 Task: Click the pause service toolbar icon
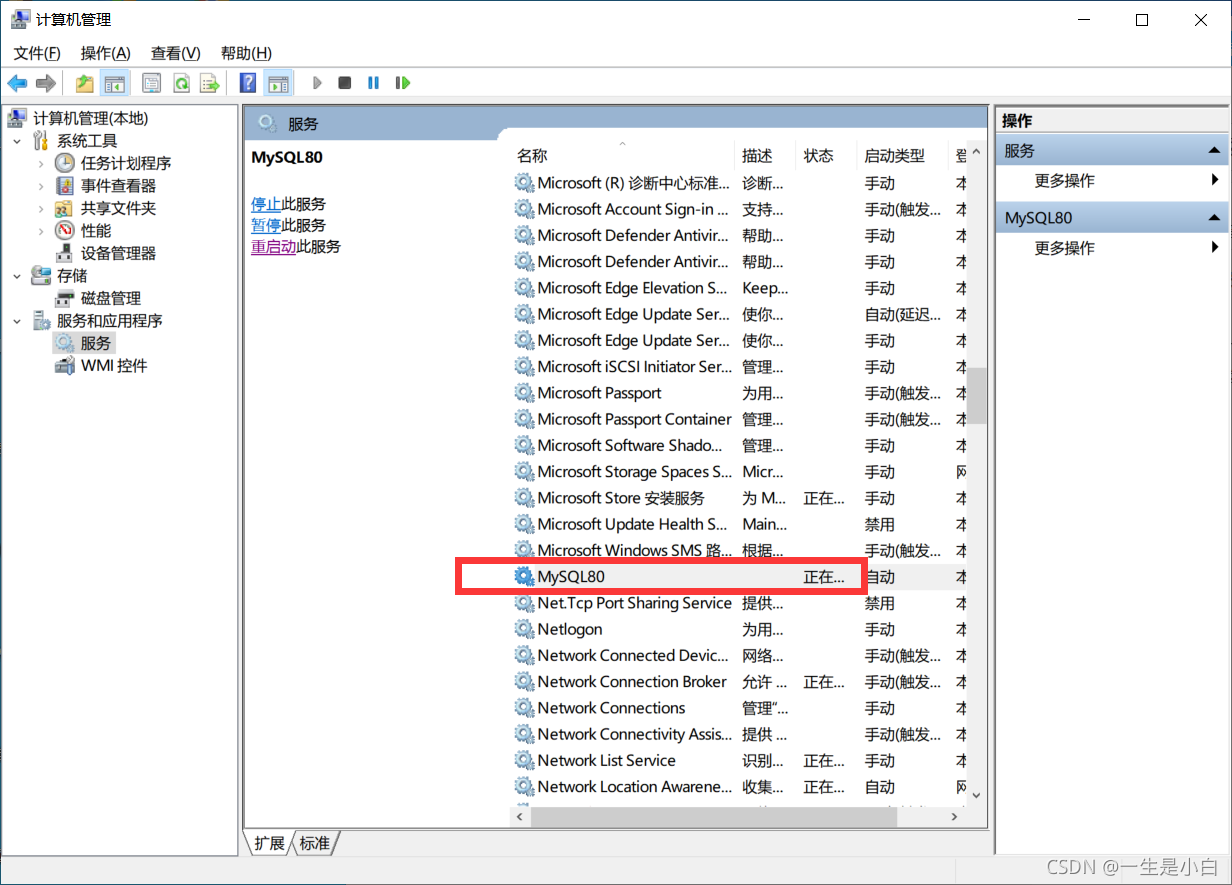pyautogui.click(x=373, y=83)
